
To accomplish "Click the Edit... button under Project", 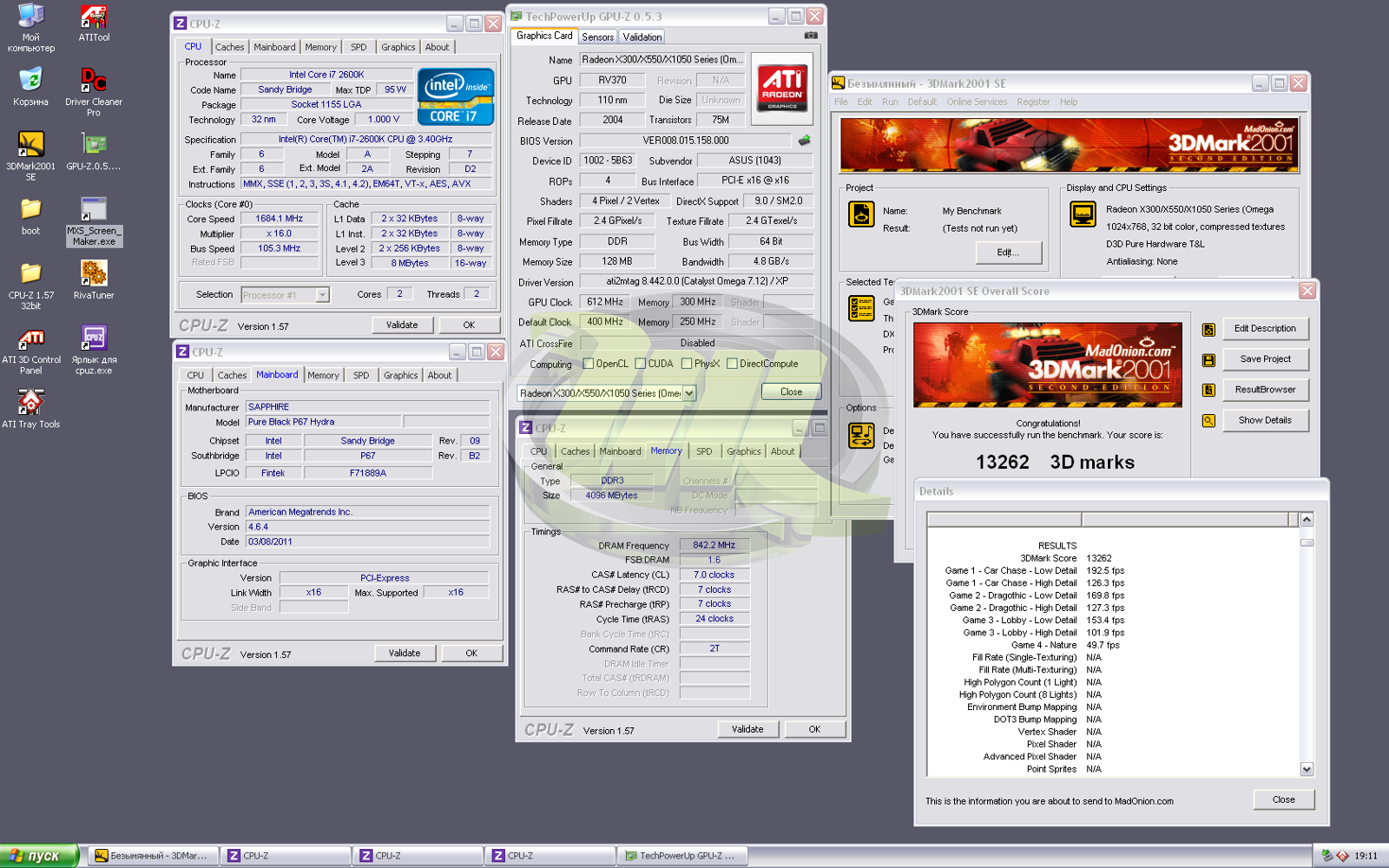I will [1007, 253].
